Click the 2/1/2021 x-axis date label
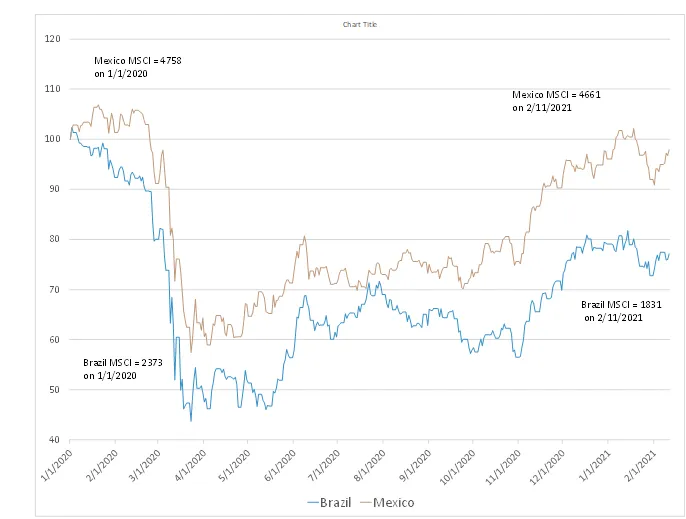 (640, 466)
